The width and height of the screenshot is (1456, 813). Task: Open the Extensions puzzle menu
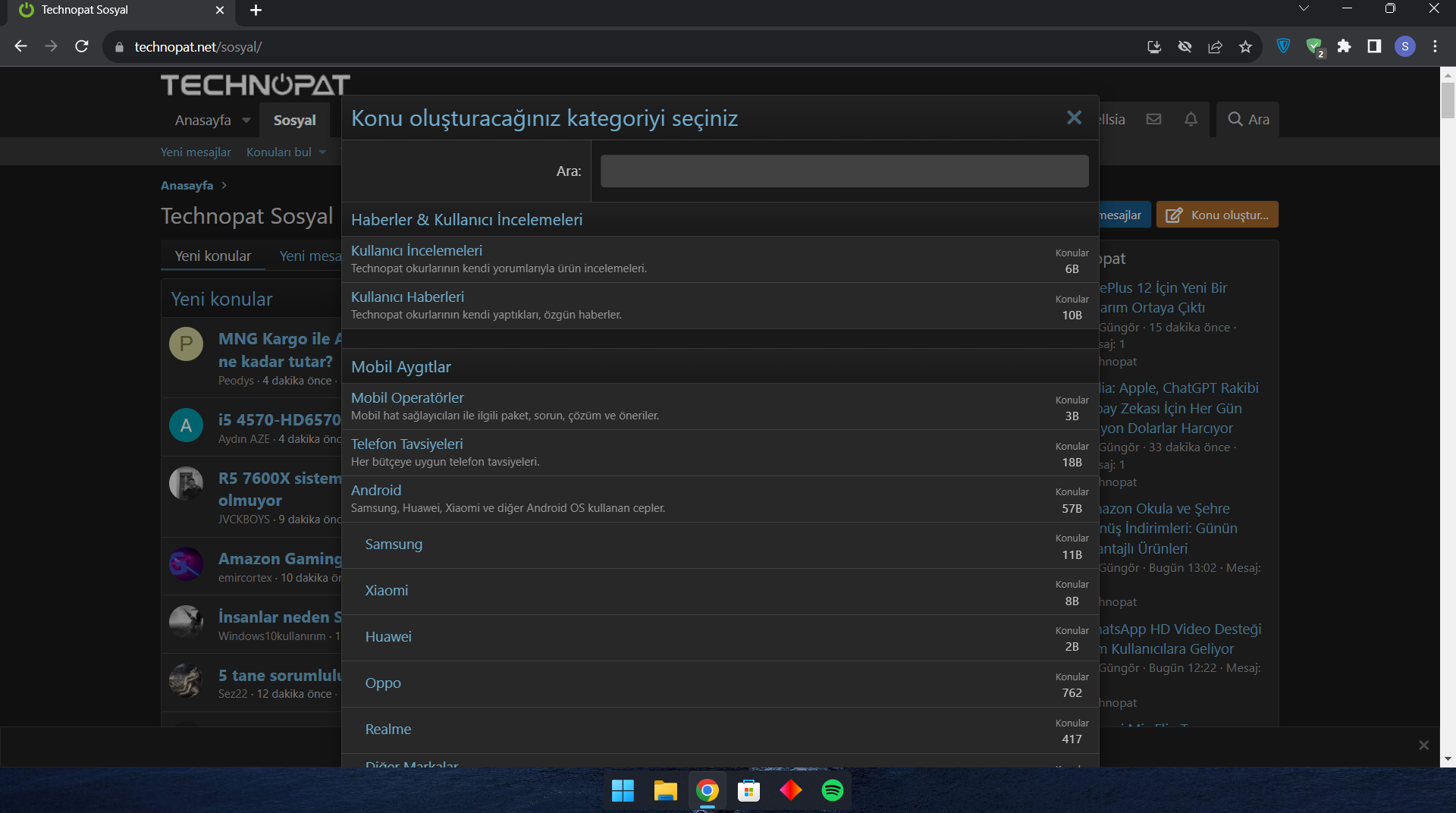click(x=1344, y=46)
